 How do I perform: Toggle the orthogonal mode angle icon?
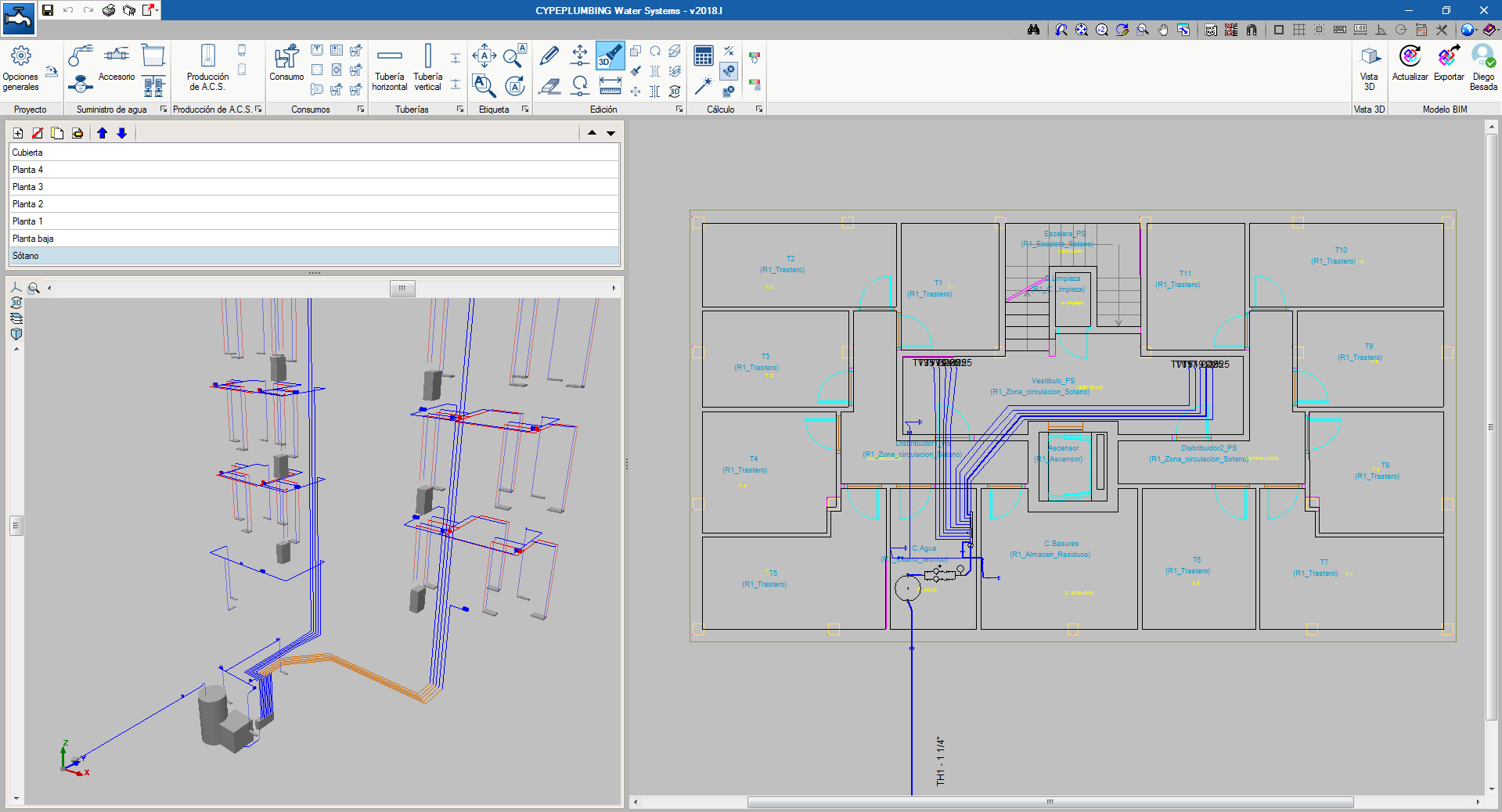click(x=1381, y=30)
